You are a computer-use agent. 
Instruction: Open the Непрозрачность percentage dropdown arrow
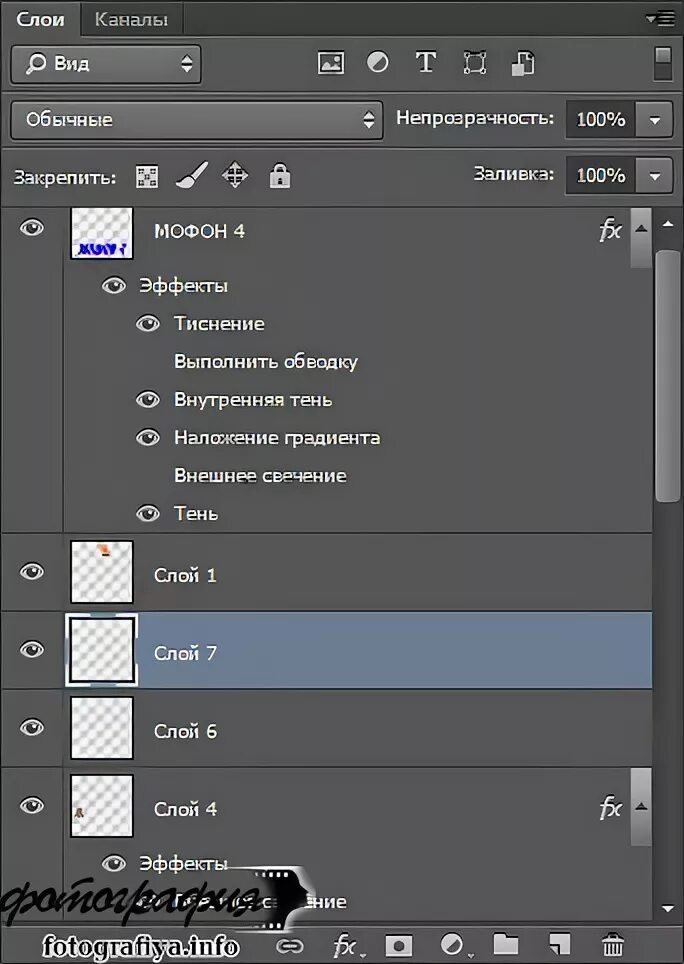pyautogui.click(x=655, y=120)
